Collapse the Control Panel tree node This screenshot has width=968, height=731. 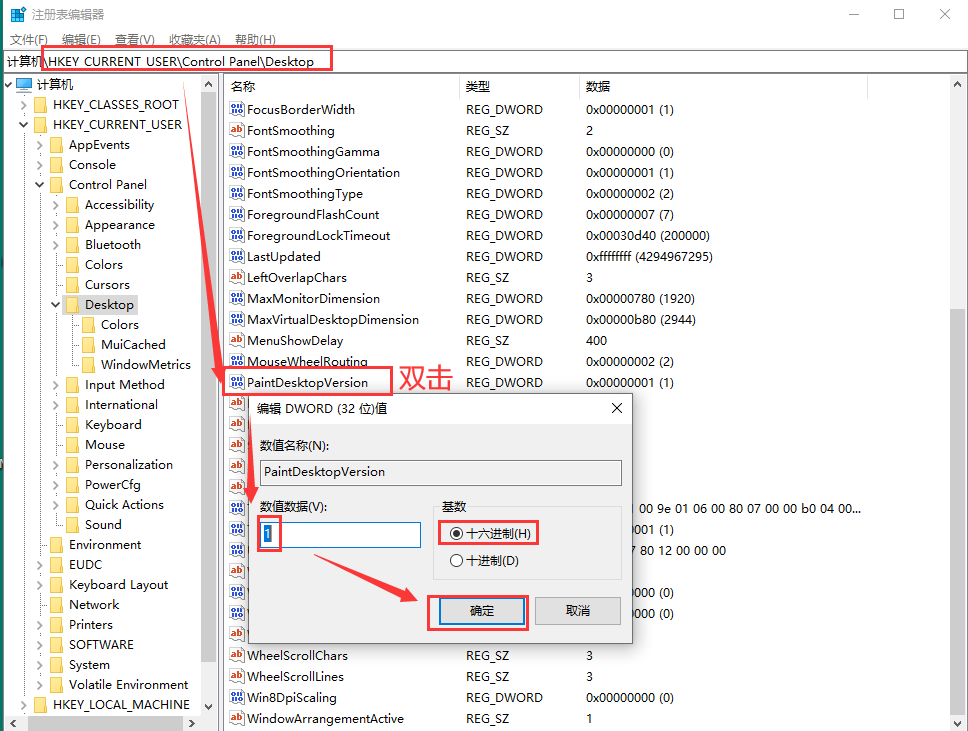point(40,185)
